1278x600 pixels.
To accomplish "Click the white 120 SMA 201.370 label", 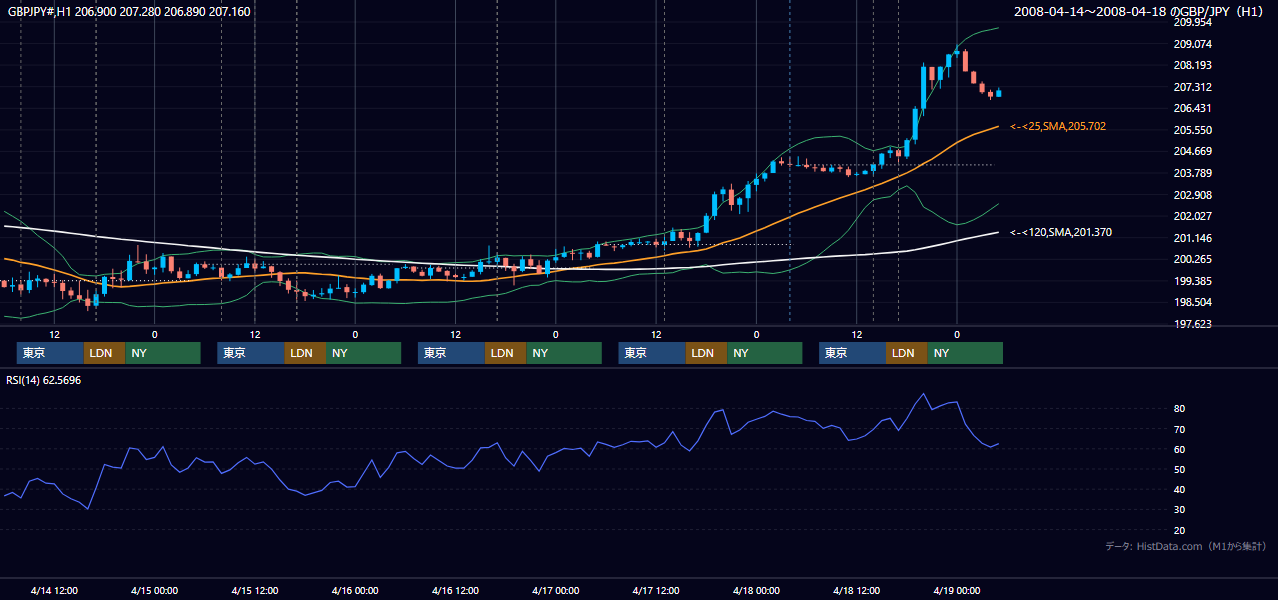I will pyautogui.click(x=1060, y=232).
